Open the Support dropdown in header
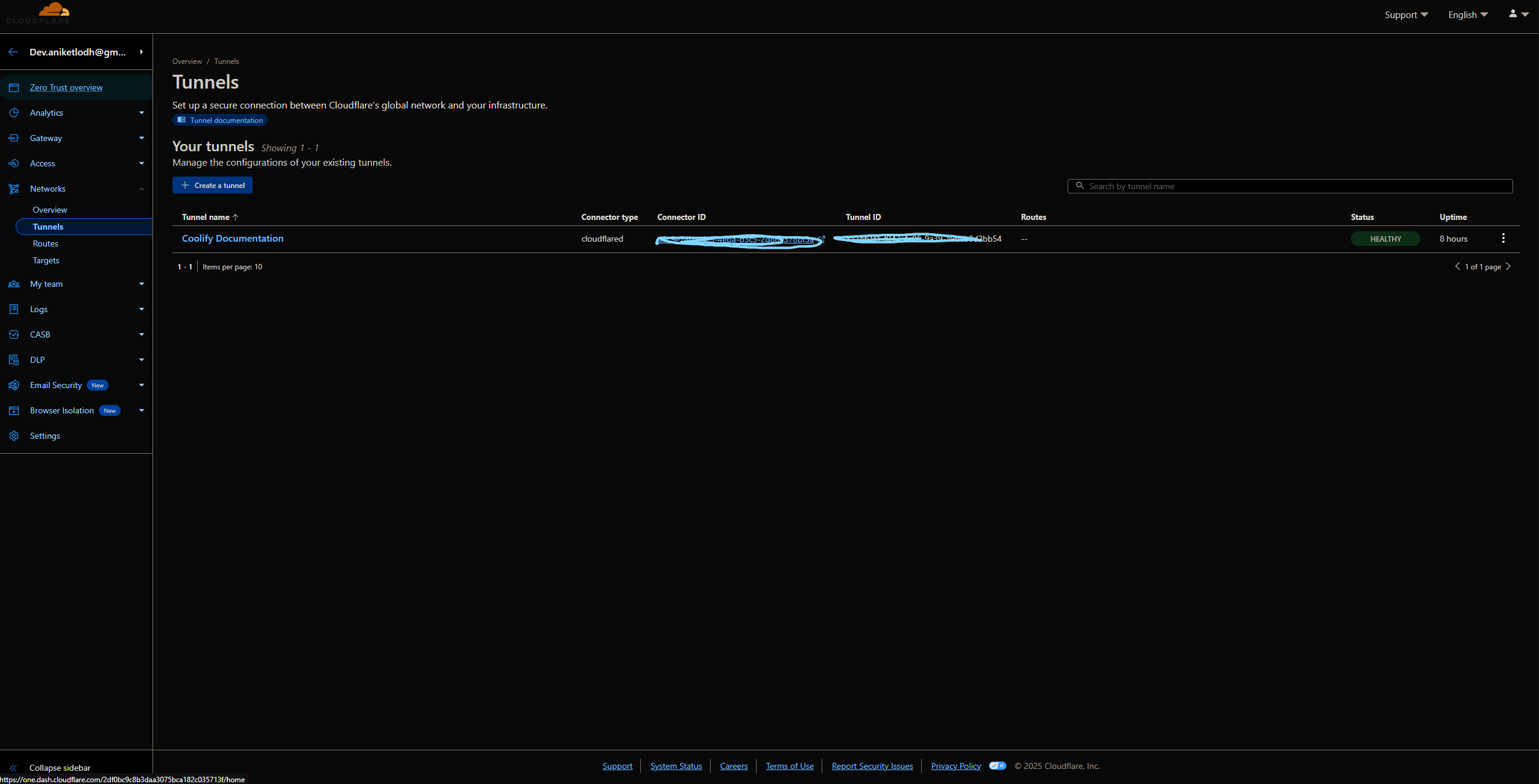1539x784 pixels. pyautogui.click(x=1406, y=14)
